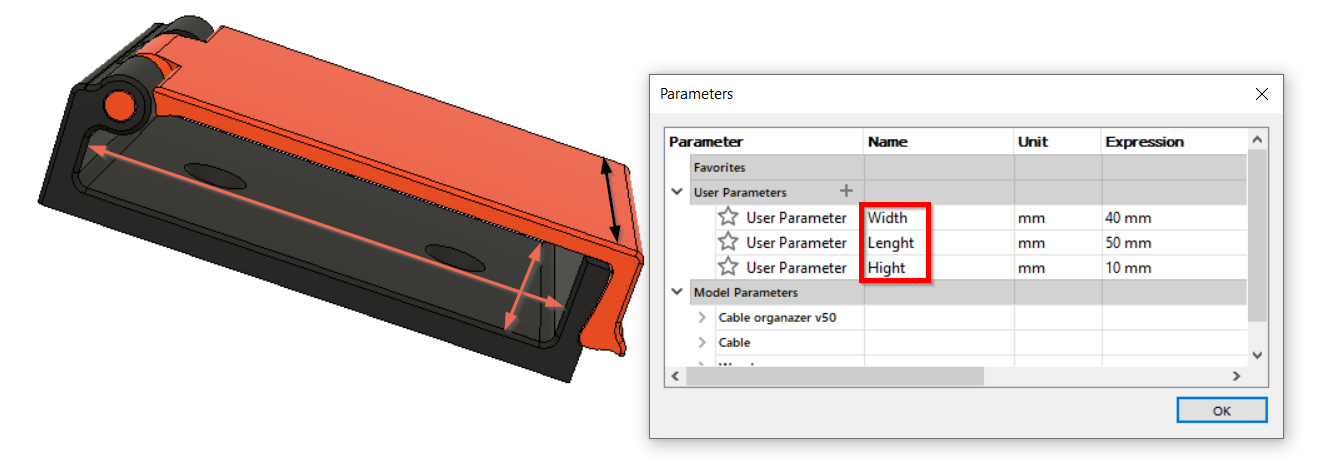
Task: Click the horizontal scrollbar right arrow
Action: tap(1237, 376)
